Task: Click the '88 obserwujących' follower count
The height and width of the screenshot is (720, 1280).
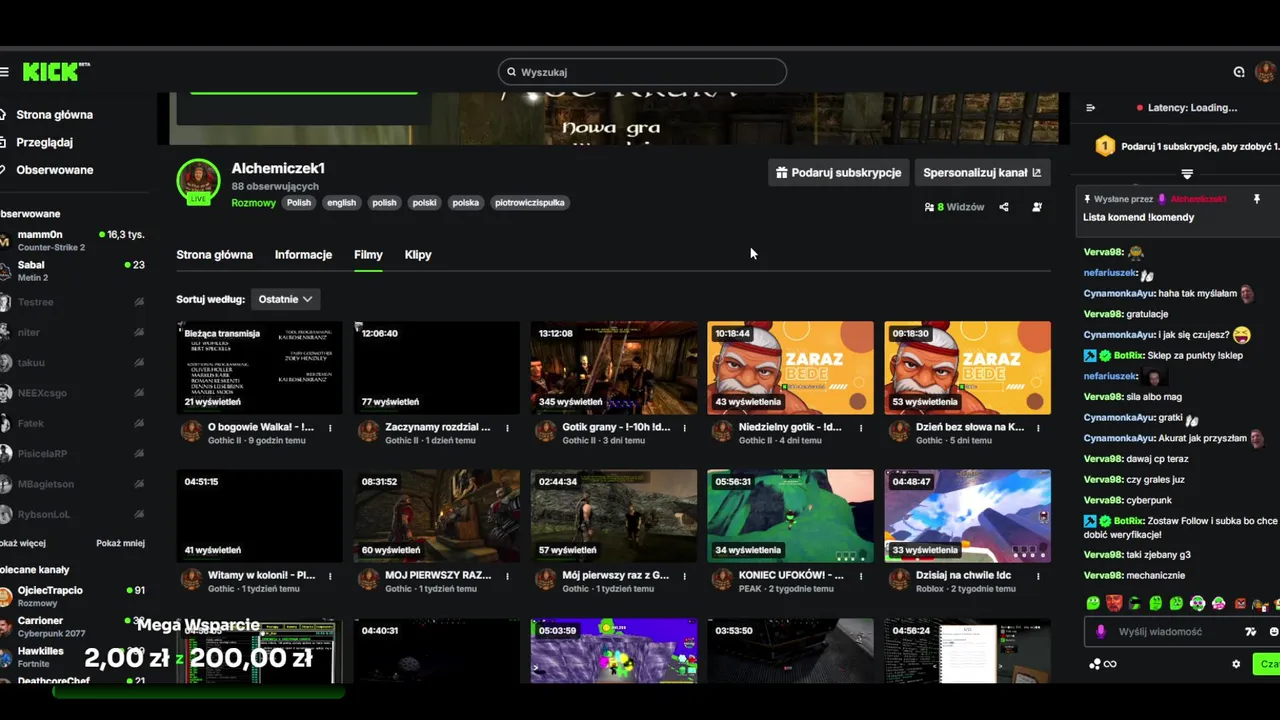Action: point(275,186)
